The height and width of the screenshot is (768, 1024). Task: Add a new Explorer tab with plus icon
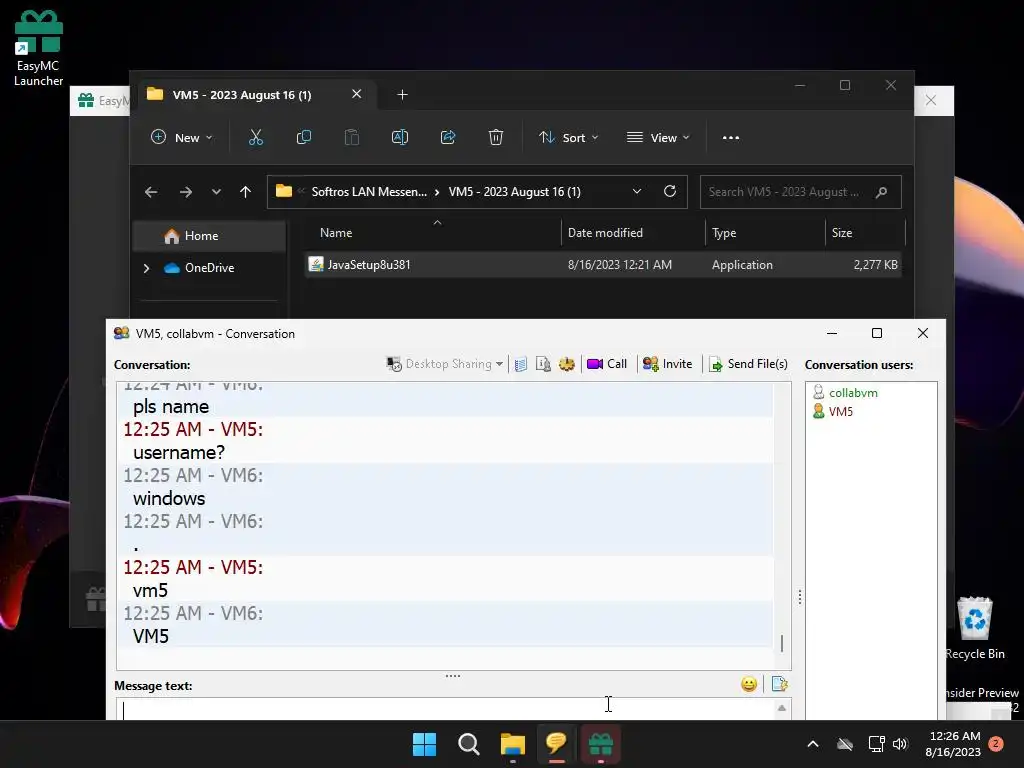pos(402,95)
